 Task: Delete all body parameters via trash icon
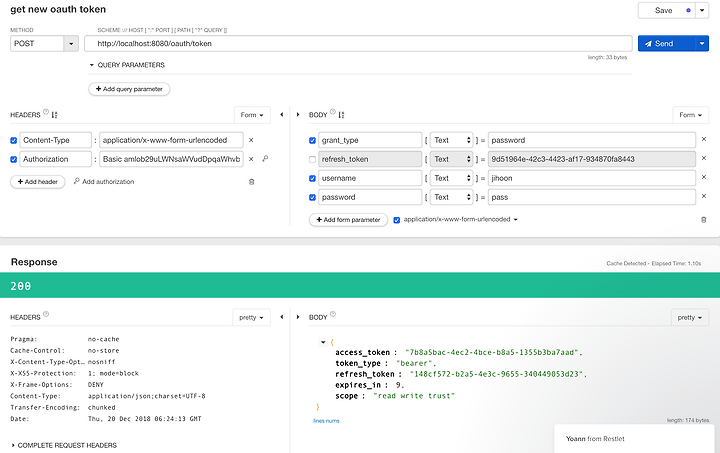pyautogui.click(x=703, y=220)
